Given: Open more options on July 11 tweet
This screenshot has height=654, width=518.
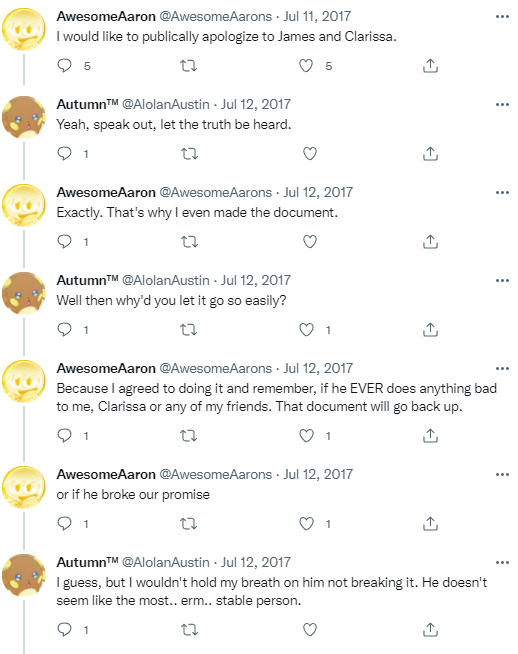Looking at the screenshot, I should click(x=502, y=17).
